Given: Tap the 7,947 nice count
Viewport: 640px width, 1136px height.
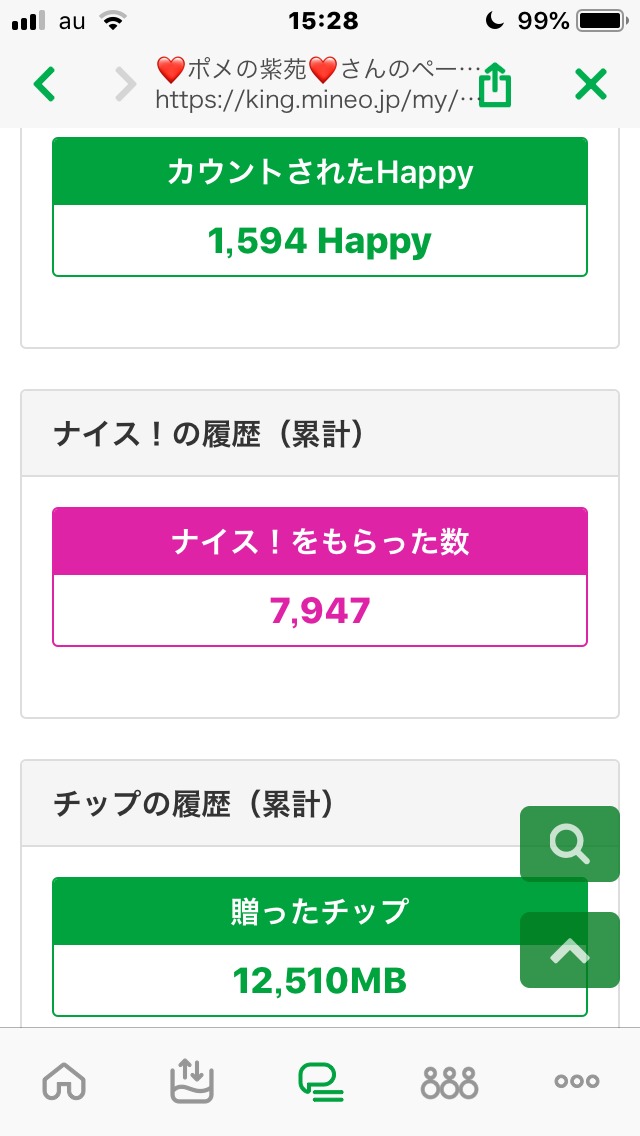Looking at the screenshot, I should tap(320, 610).
